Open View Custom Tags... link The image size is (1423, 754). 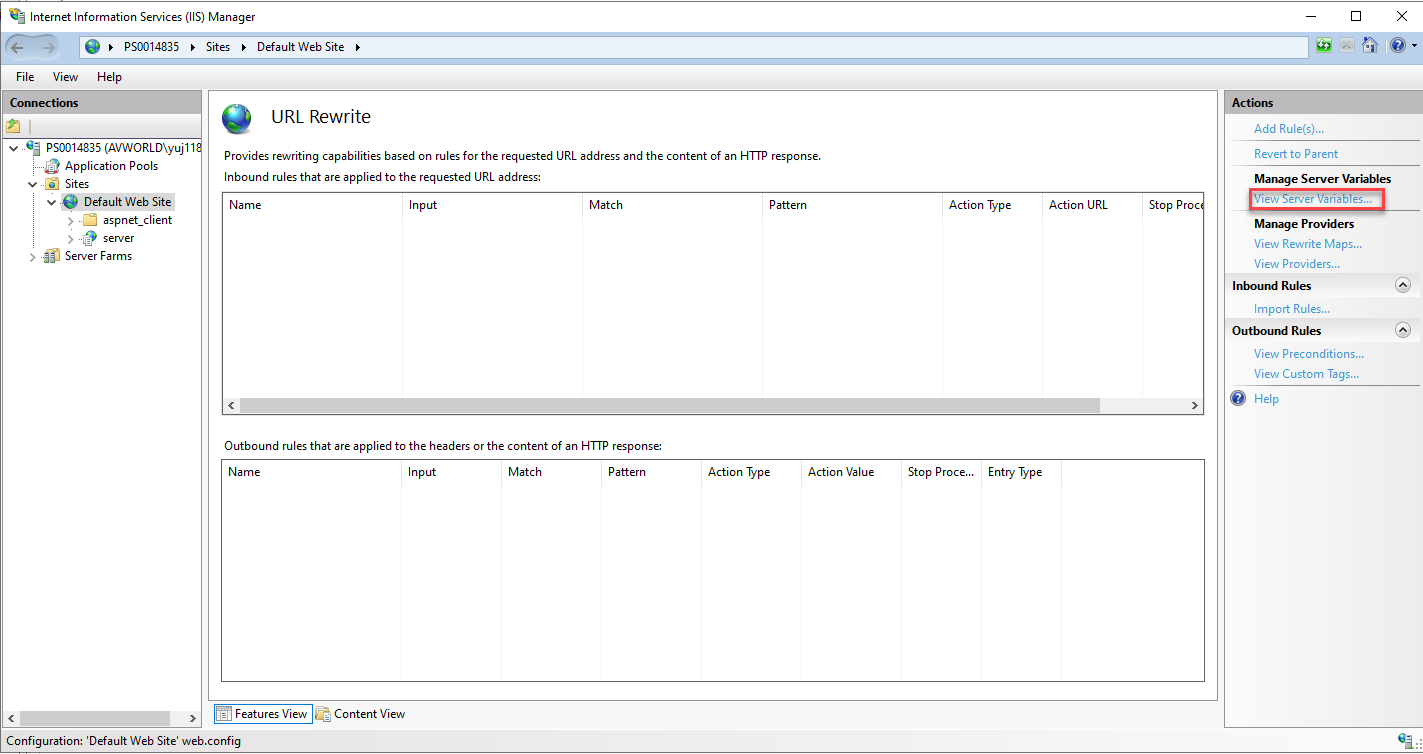point(1306,374)
